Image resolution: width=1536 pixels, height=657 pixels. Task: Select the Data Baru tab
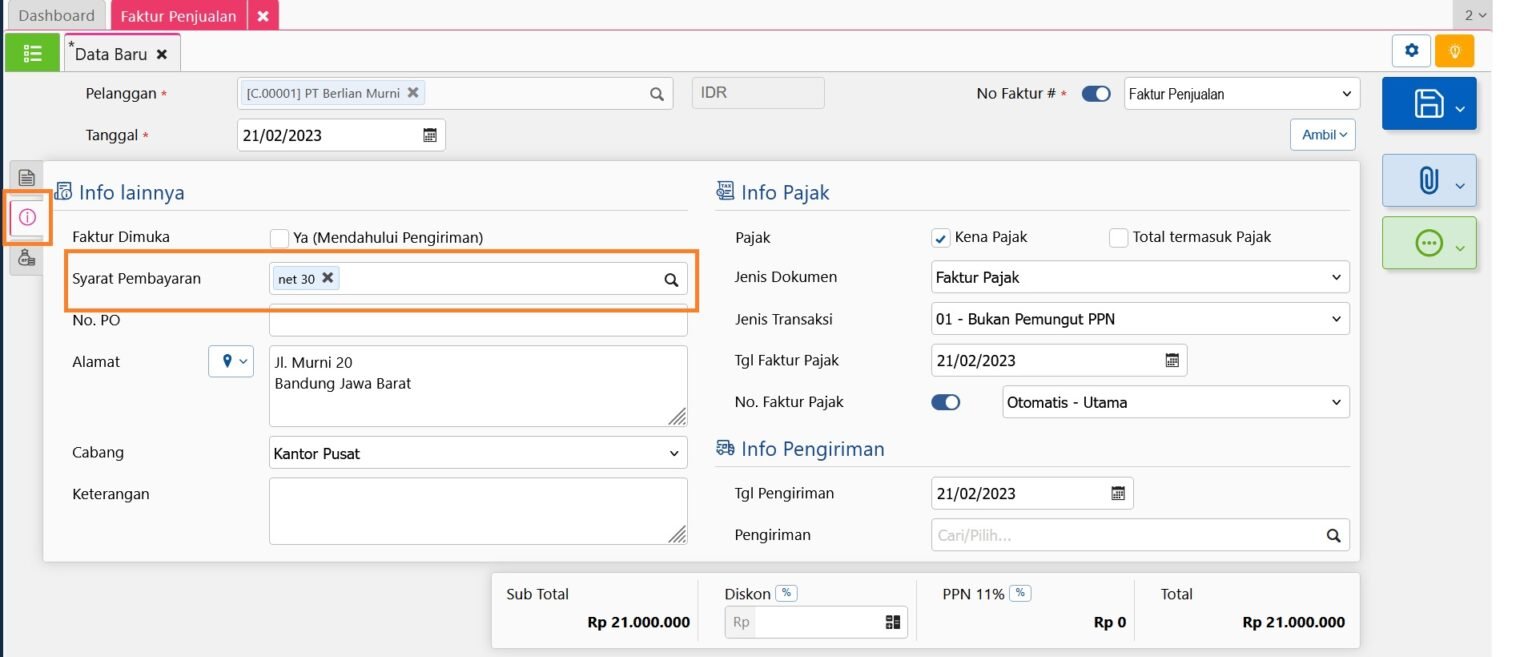[111, 54]
